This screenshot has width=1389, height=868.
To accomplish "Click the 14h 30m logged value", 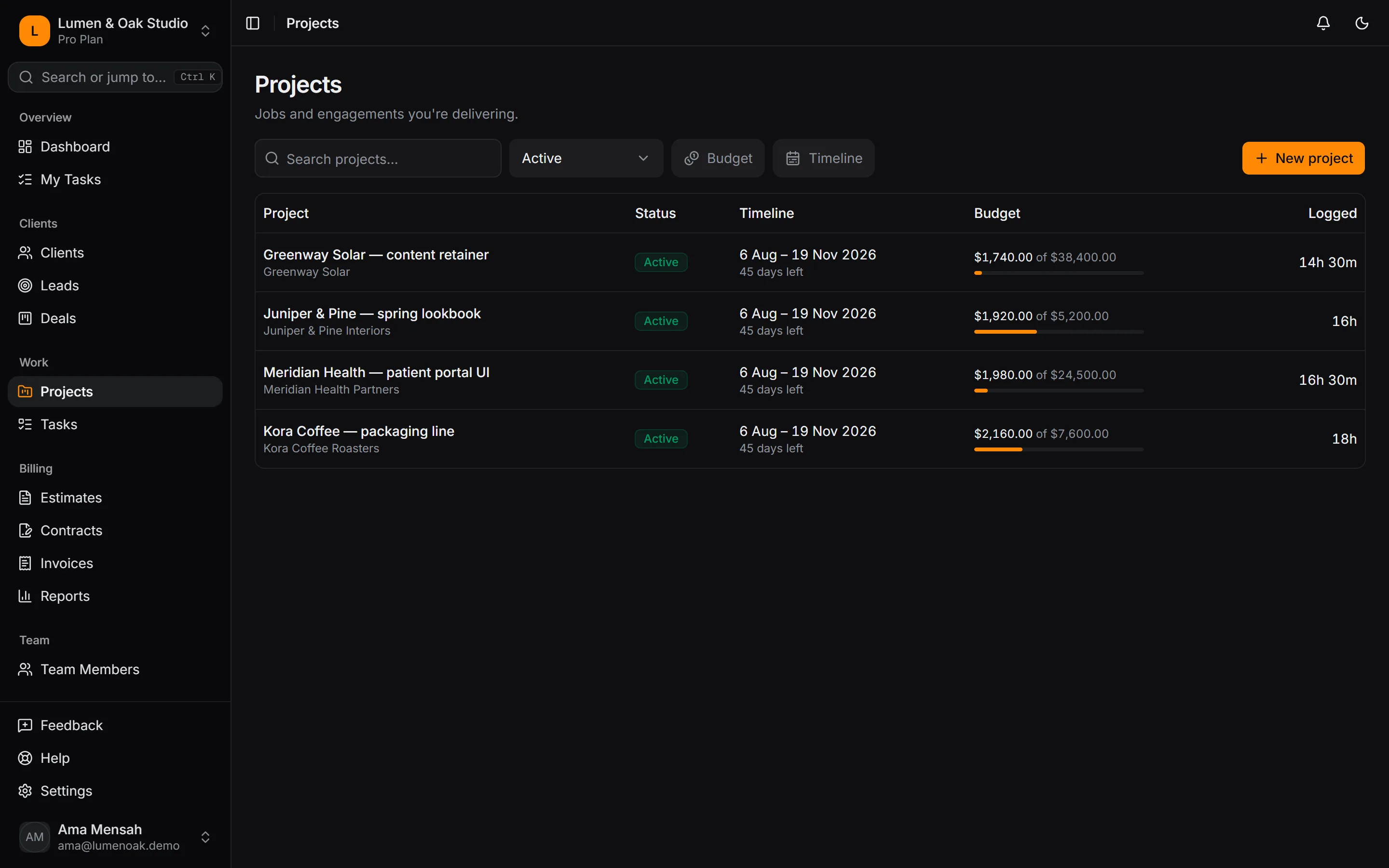I will [x=1328, y=262].
